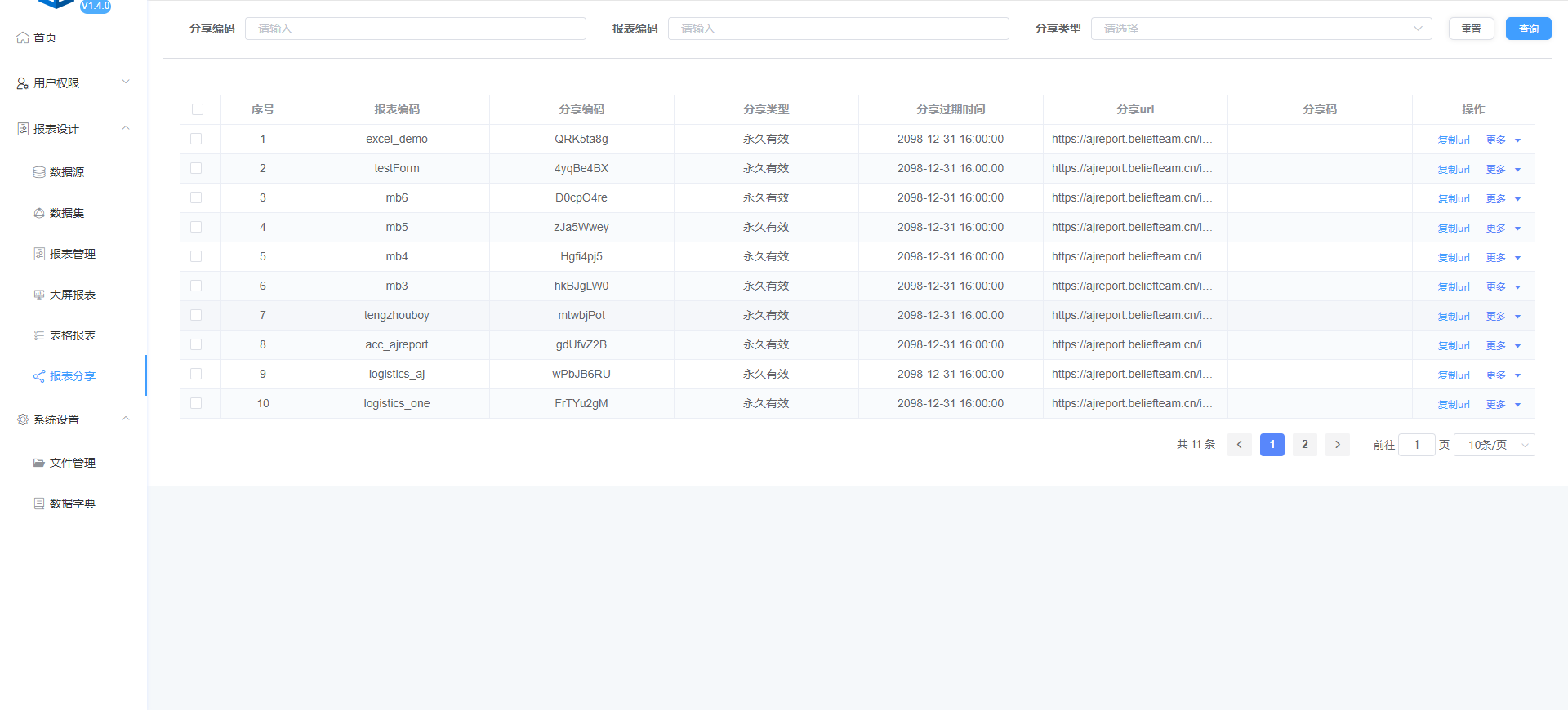Click the 系统设置 gear icon

coord(23,419)
